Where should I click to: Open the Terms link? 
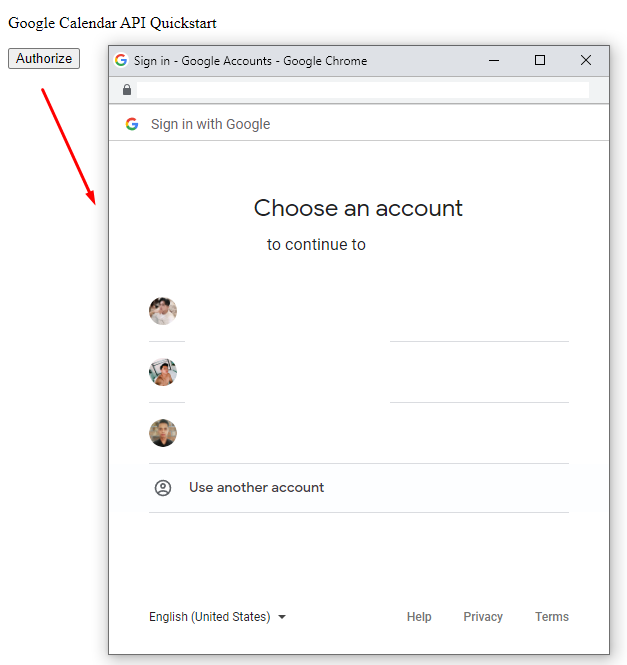[x=551, y=617]
